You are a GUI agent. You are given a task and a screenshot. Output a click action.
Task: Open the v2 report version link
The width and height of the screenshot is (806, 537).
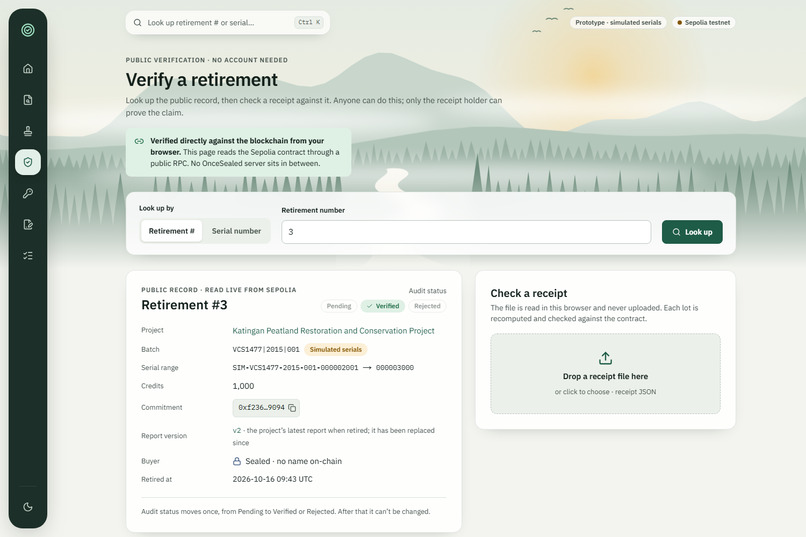click(236, 431)
